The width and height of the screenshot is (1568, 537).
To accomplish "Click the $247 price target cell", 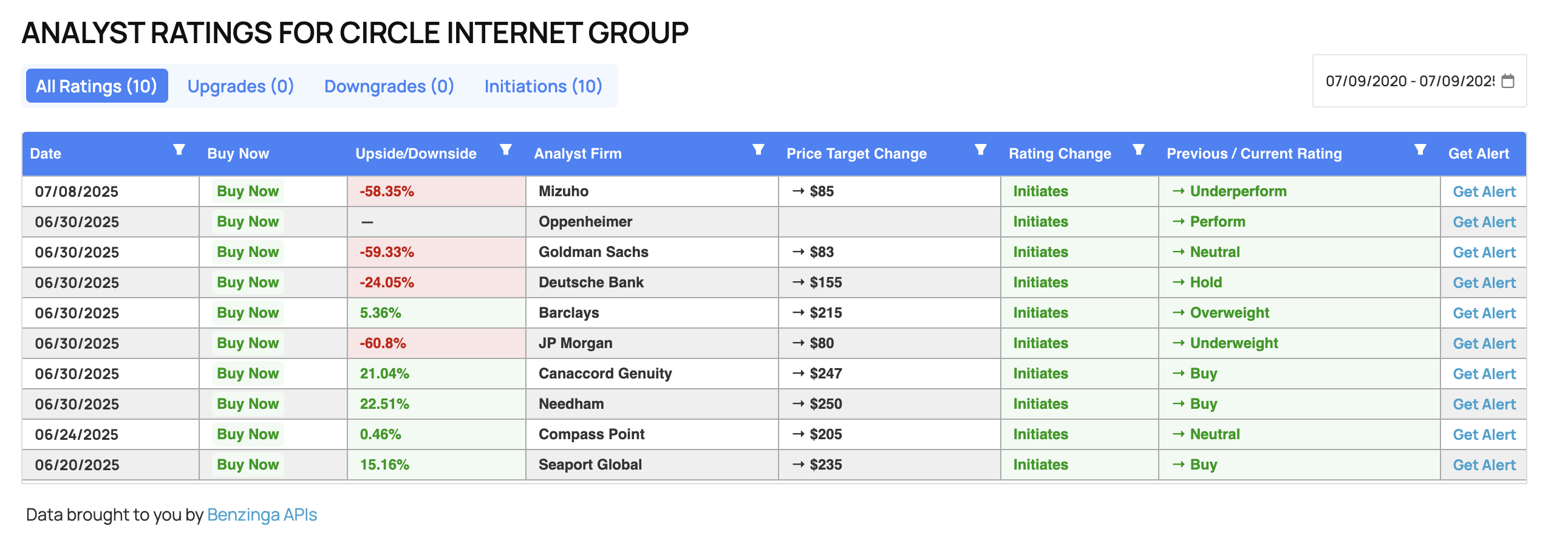I will (x=889, y=374).
